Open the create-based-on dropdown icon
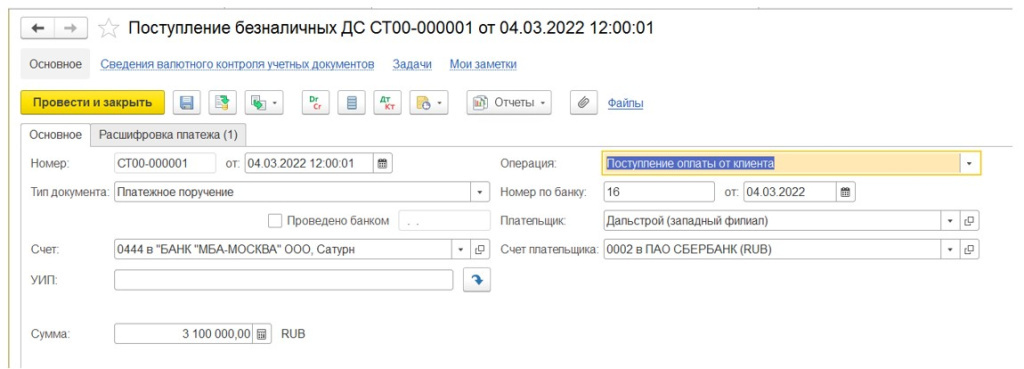The width and height of the screenshot is (1024, 369). pos(264,103)
